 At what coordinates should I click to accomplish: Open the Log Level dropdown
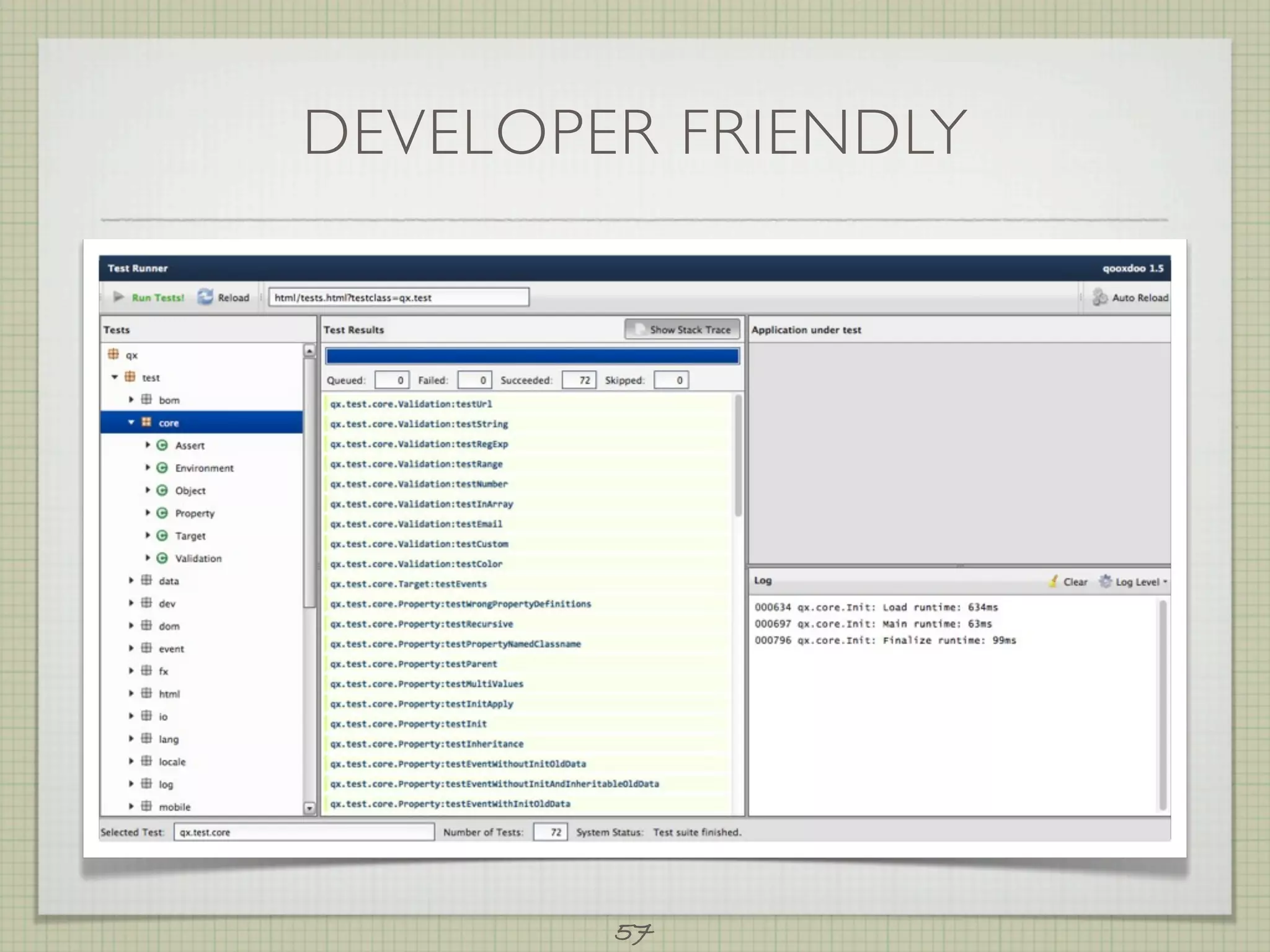(x=1134, y=581)
